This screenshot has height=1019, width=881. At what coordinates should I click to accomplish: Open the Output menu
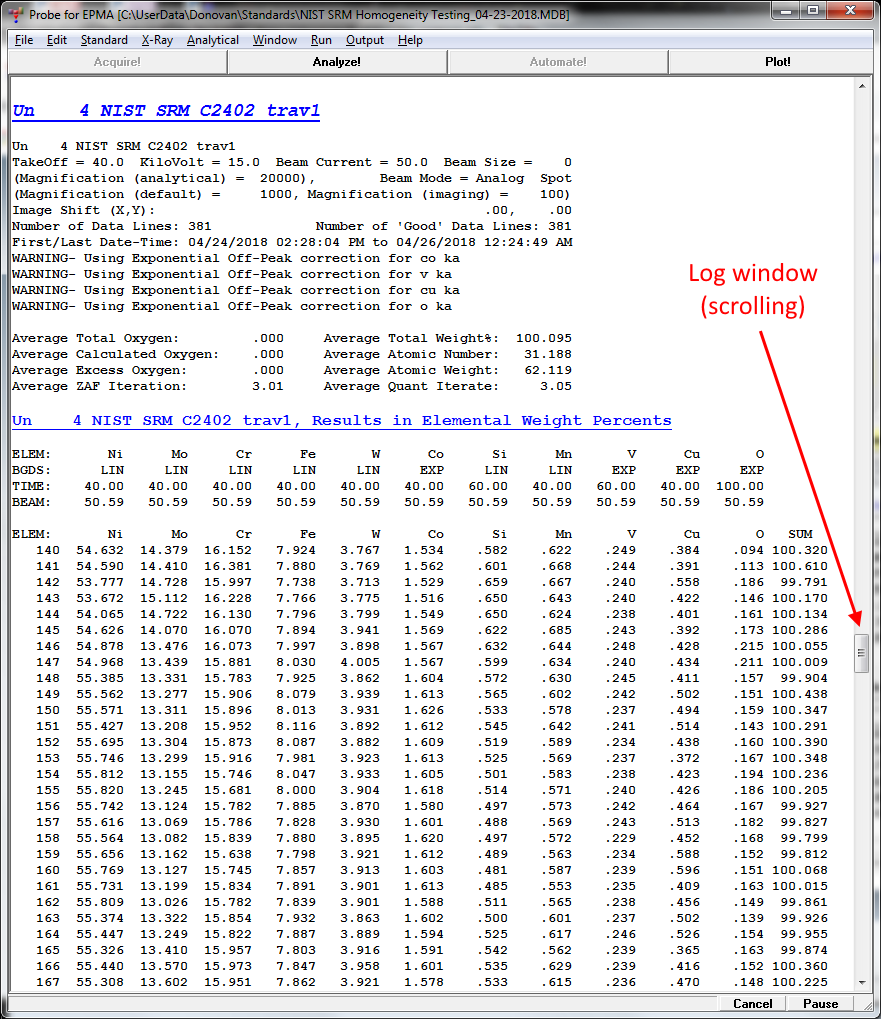(x=365, y=40)
